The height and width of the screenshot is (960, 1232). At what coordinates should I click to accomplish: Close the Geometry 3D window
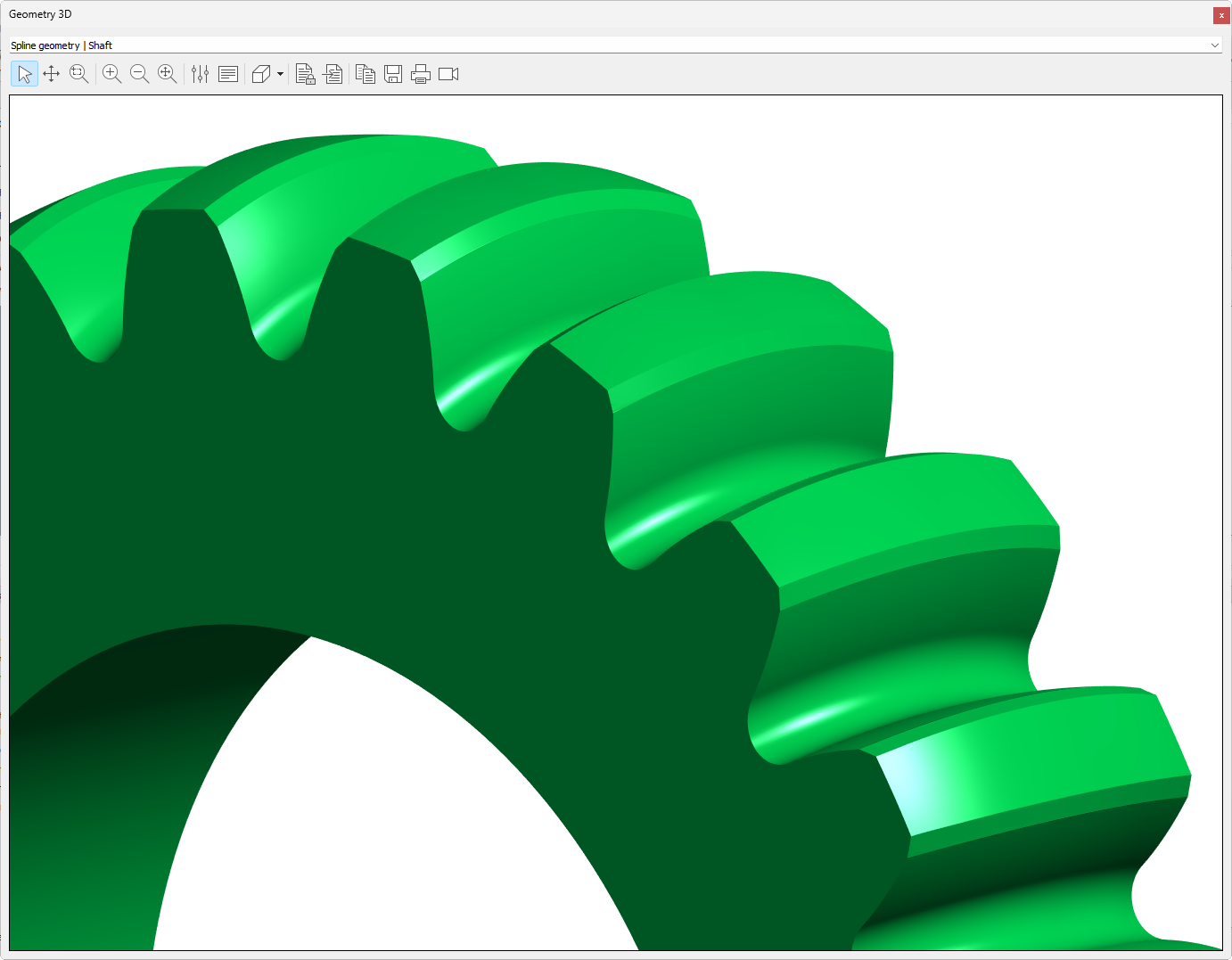point(1221,15)
